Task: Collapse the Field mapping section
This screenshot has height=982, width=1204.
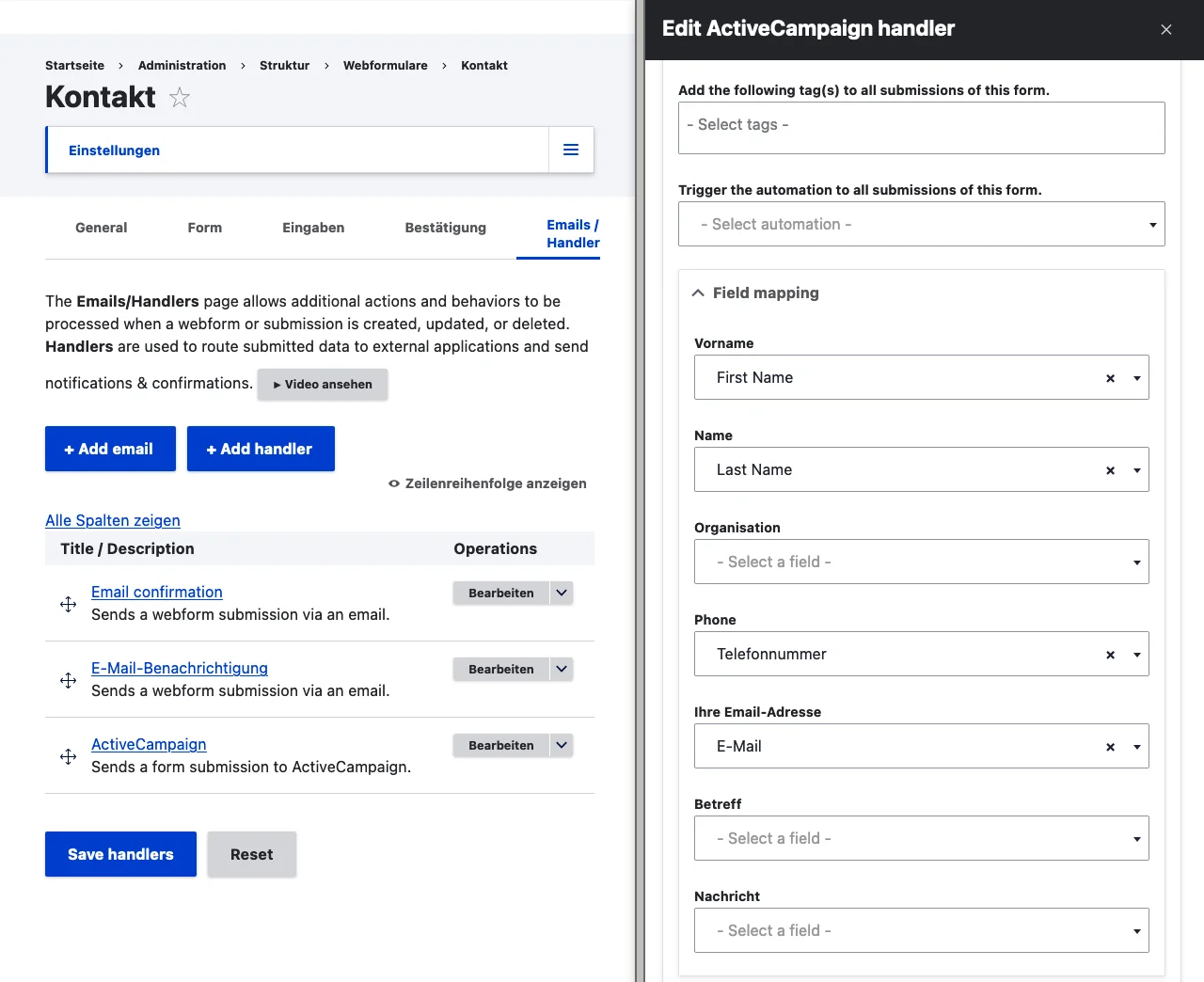Action: pyautogui.click(x=756, y=293)
